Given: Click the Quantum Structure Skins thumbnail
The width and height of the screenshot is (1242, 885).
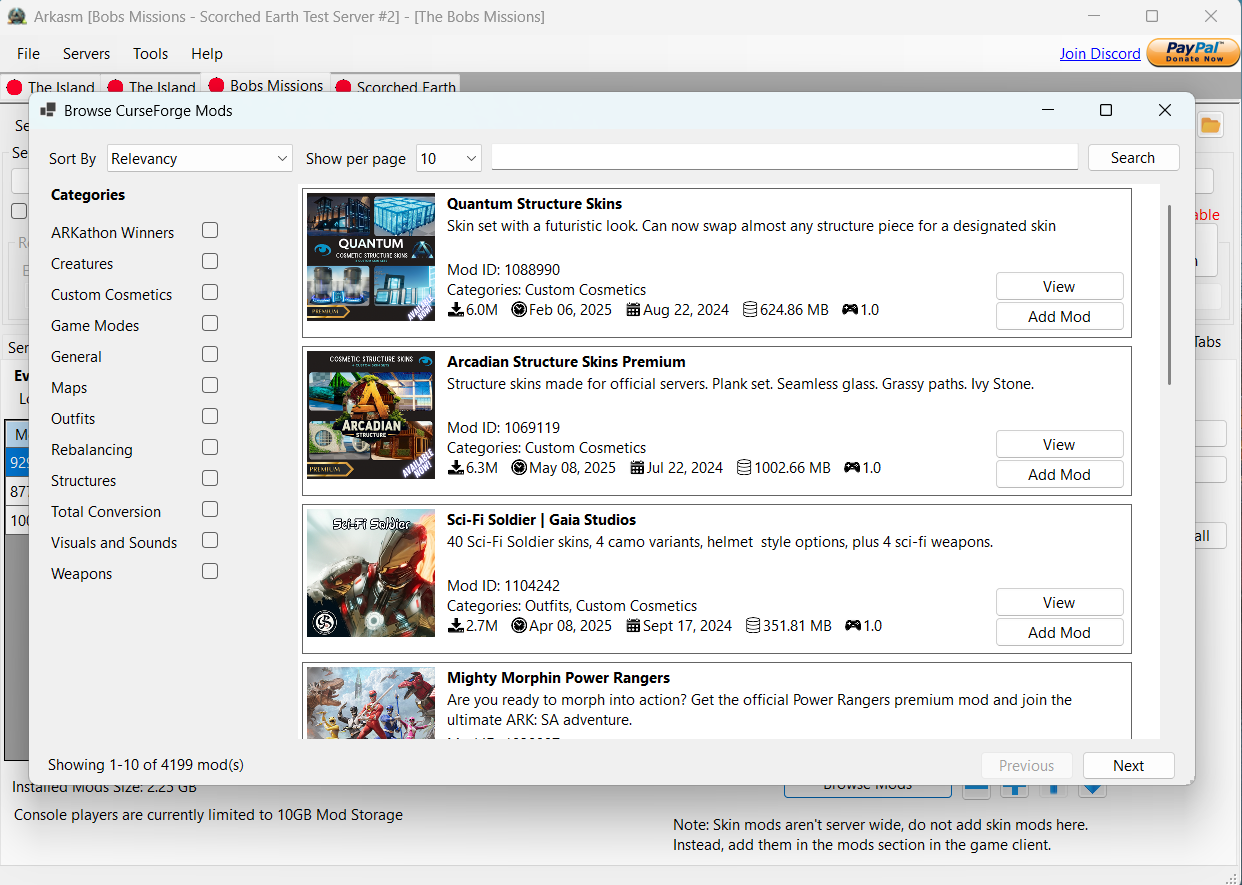Looking at the screenshot, I should (371, 257).
